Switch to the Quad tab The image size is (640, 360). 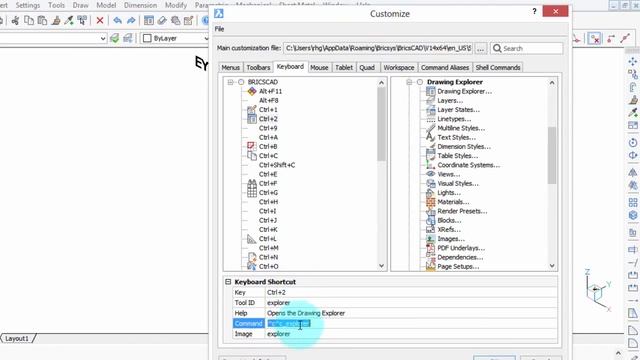pos(367,67)
